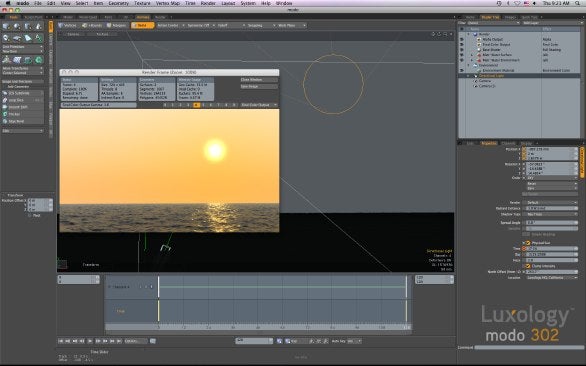Click the Environment item icon in Shader Tree
586x366 pixels.
pos(475,65)
